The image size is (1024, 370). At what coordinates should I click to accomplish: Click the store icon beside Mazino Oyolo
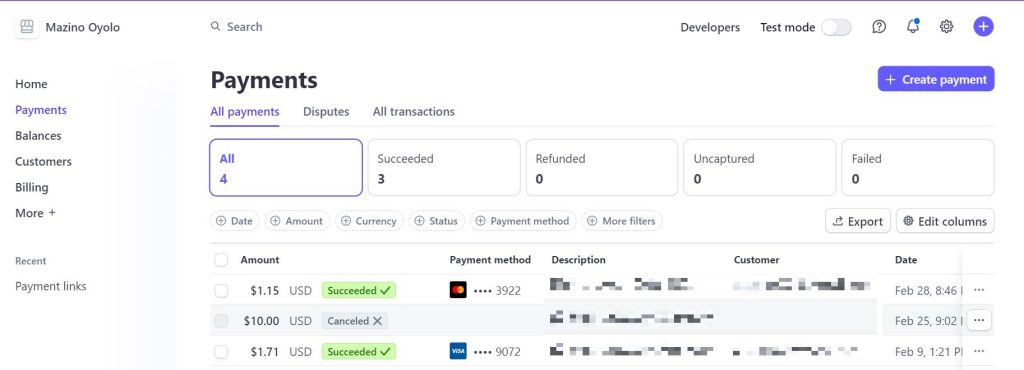click(x=27, y=27)
